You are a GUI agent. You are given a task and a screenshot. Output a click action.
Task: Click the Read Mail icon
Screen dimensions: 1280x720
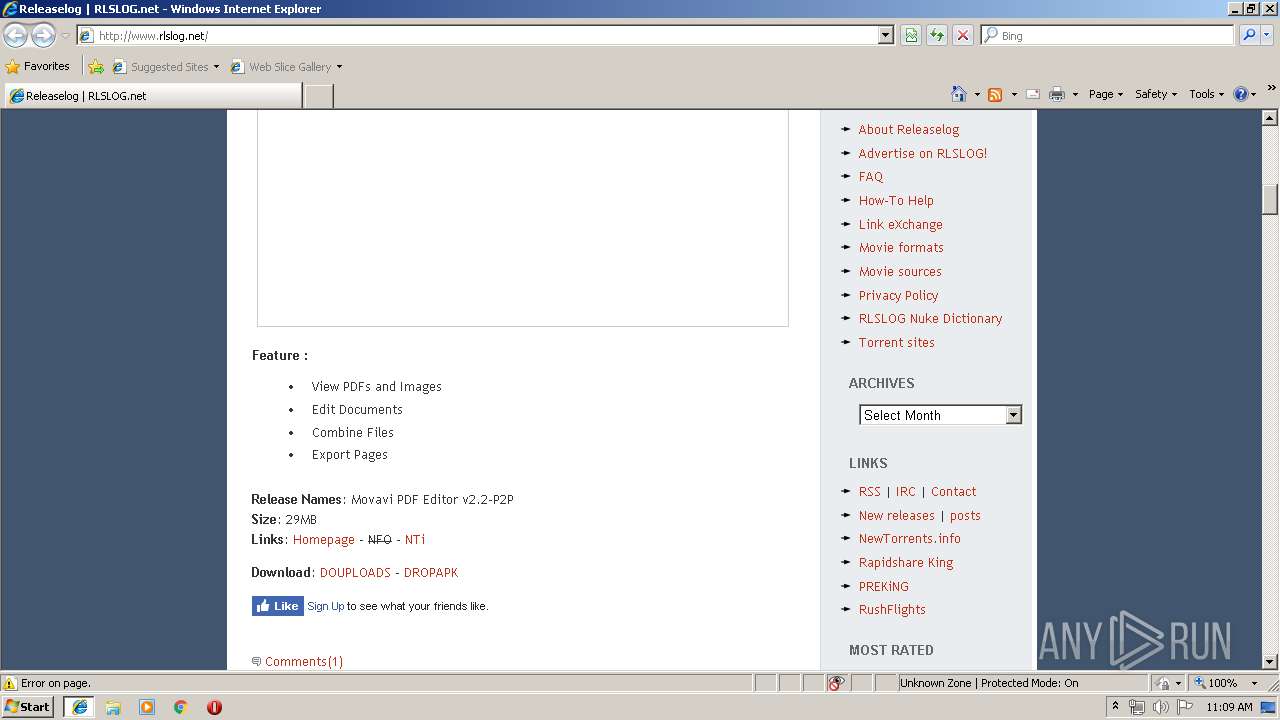1033,94
